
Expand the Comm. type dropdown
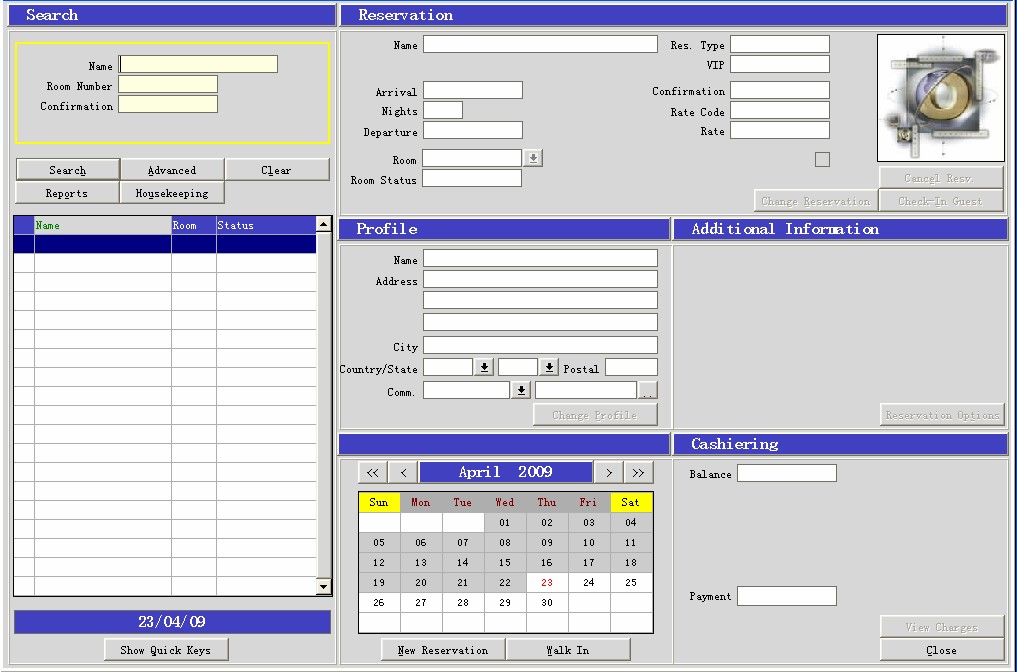click(x=520, y=391)
